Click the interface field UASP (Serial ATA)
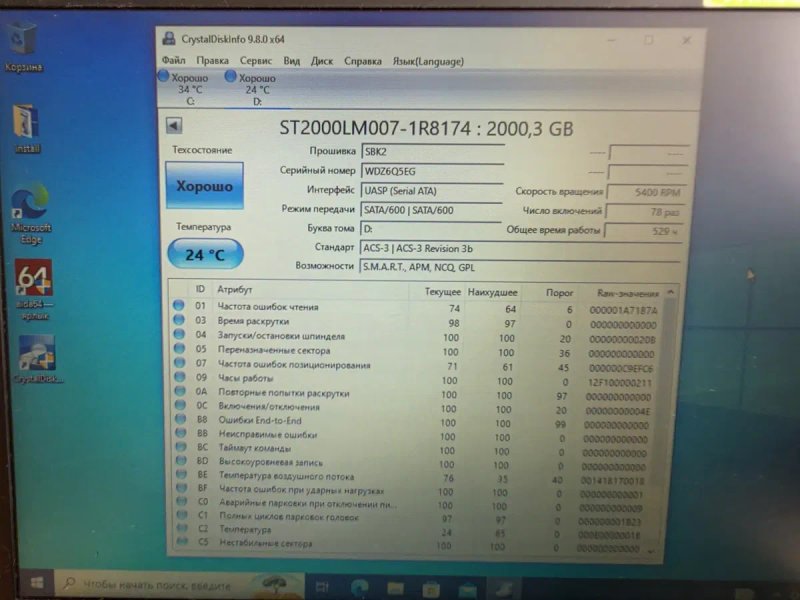This screenshot has height=600, width=800. [432, 191]
